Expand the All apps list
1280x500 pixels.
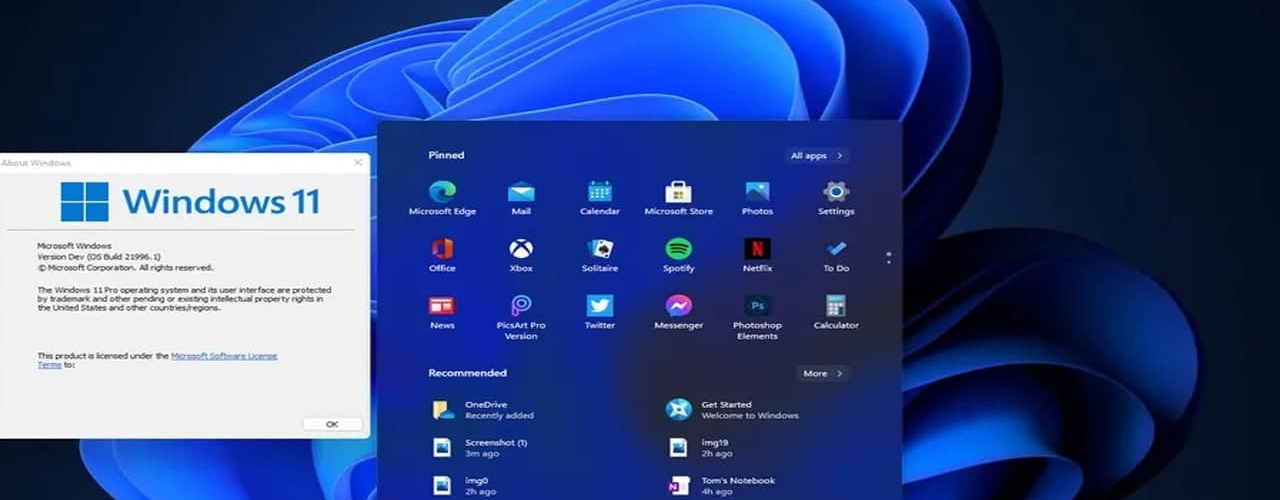[x=817, y=155]
